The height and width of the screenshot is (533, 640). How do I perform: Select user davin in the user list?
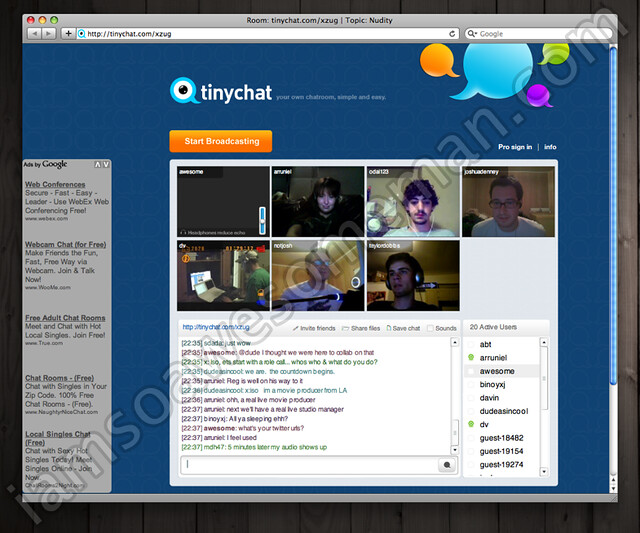pos(489,398)
